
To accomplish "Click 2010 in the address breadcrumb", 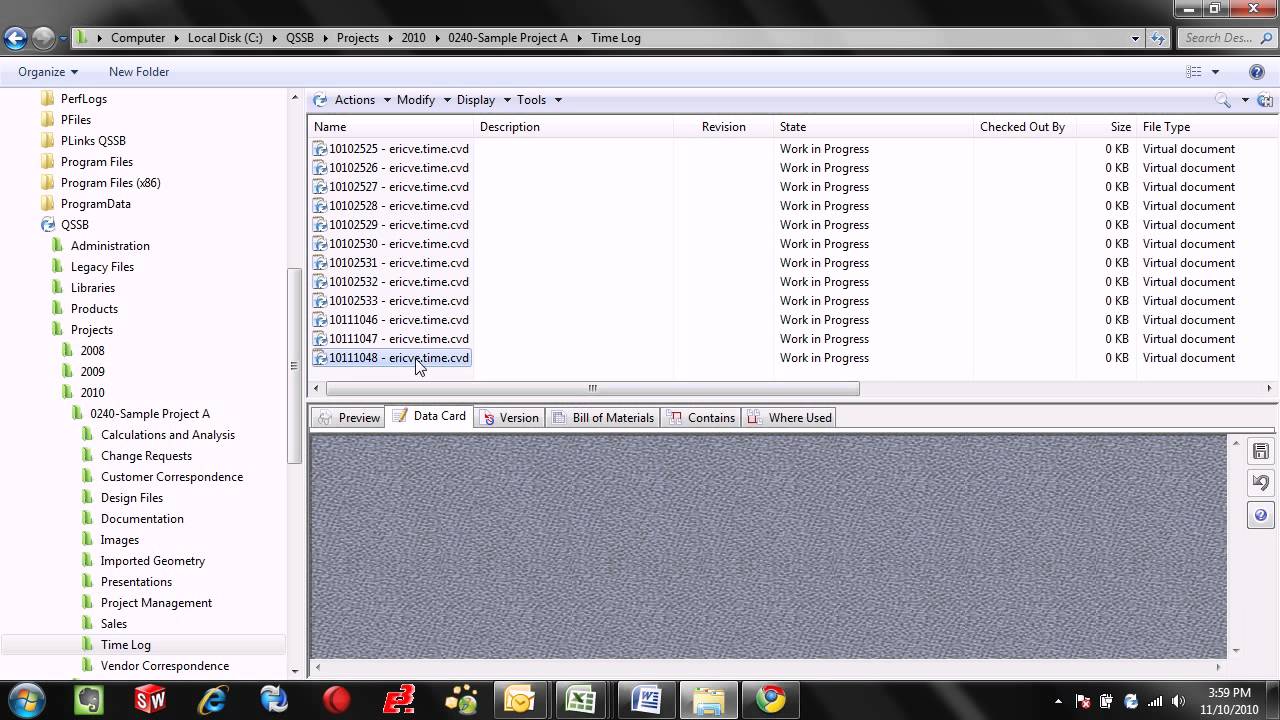I will click(413, 38).
